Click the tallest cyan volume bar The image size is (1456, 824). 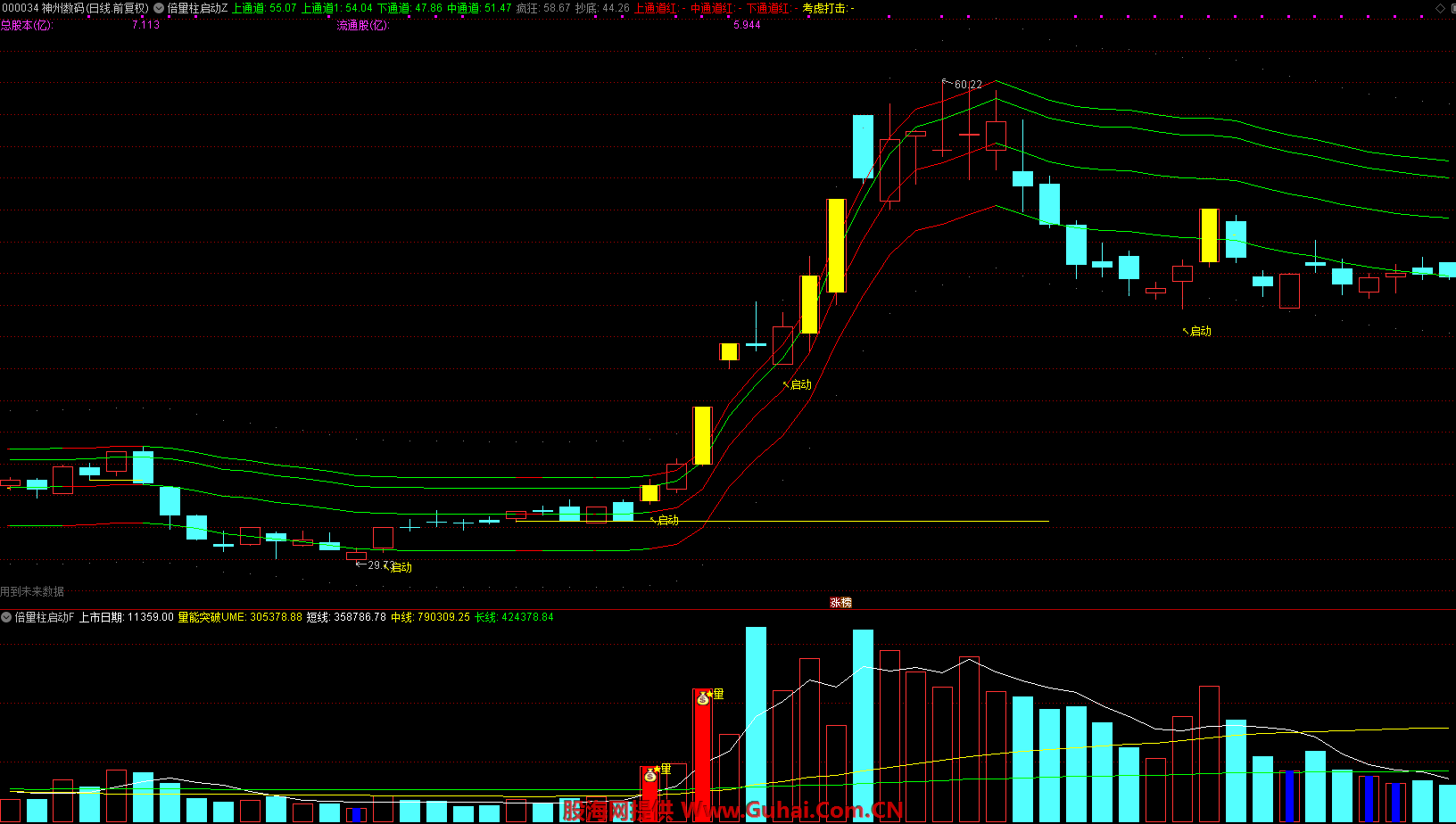756,724
